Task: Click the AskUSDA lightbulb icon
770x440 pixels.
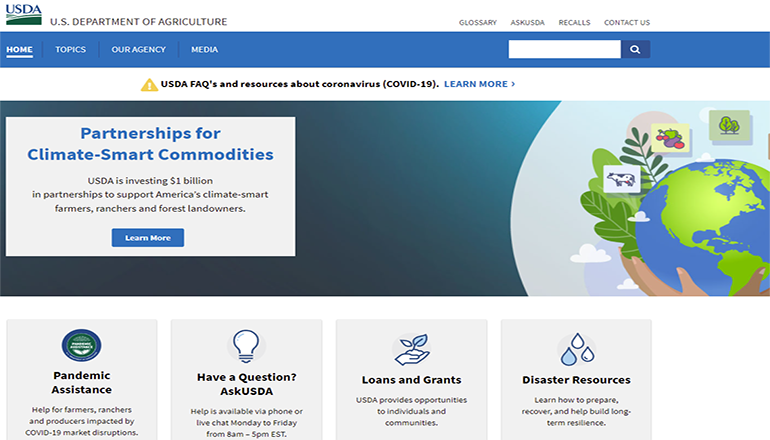Action: pyautogui.click(x=246, y=346)
